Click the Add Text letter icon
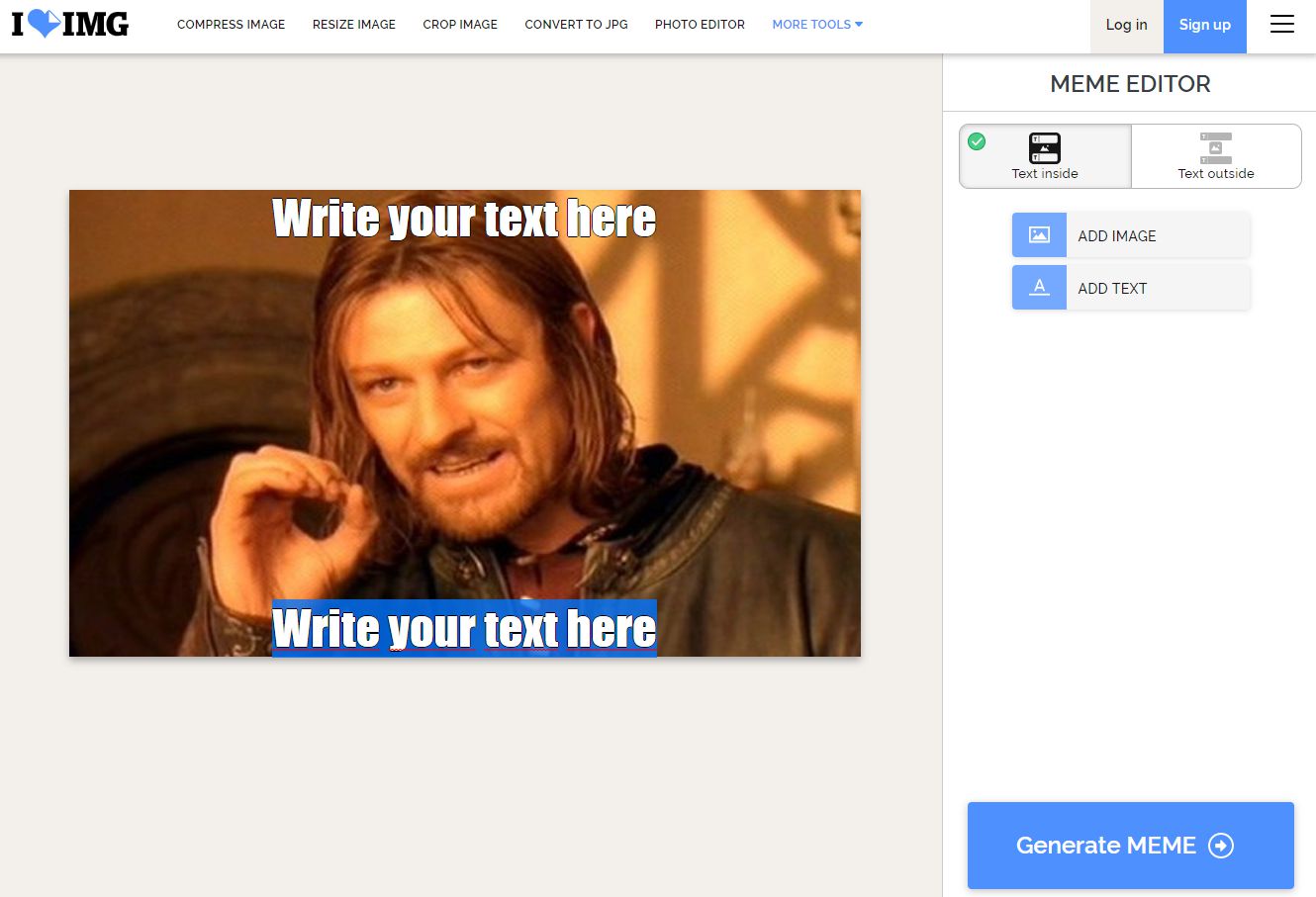This screenshot has height=897, width=1316. 1039,288
